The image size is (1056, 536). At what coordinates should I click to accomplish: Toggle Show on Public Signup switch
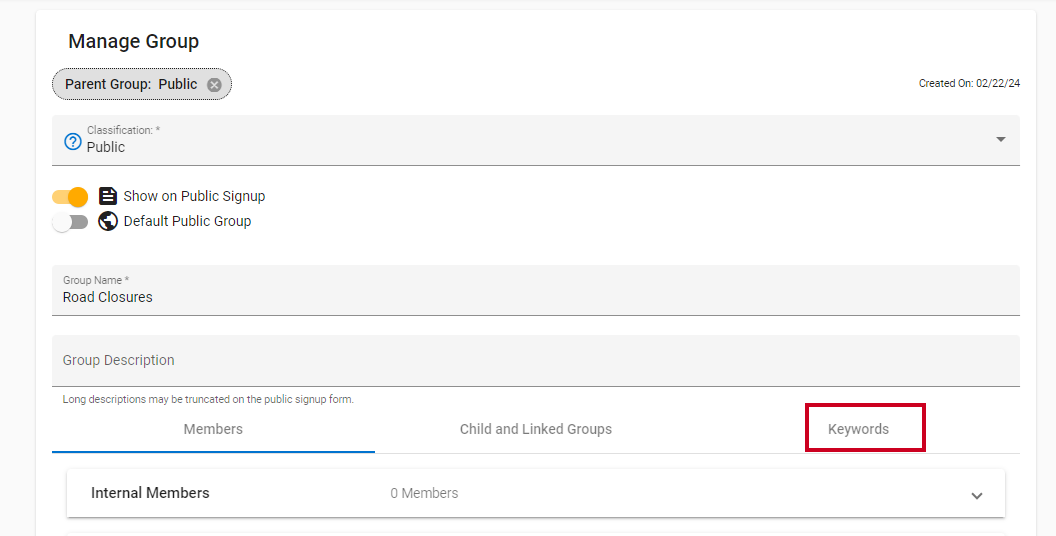coord(70,197)
